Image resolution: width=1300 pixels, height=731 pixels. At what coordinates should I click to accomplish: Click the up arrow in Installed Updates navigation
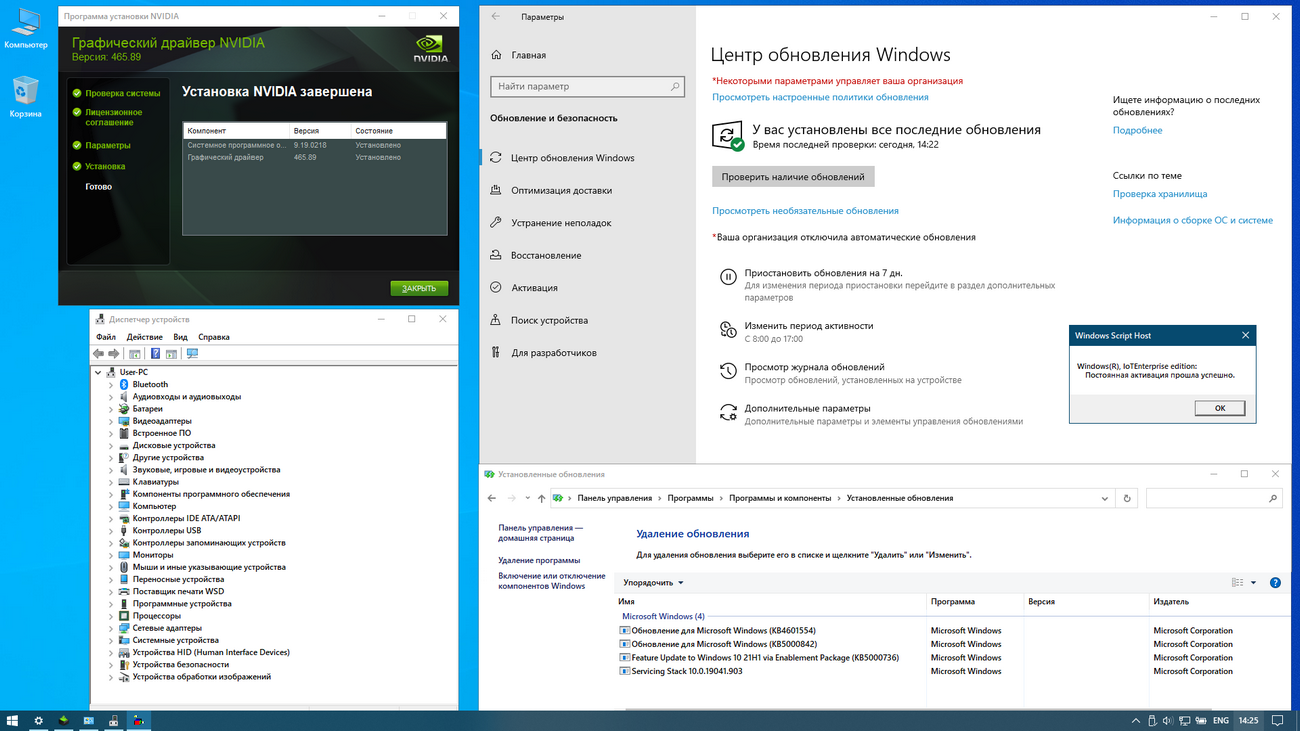coord(541,498)
